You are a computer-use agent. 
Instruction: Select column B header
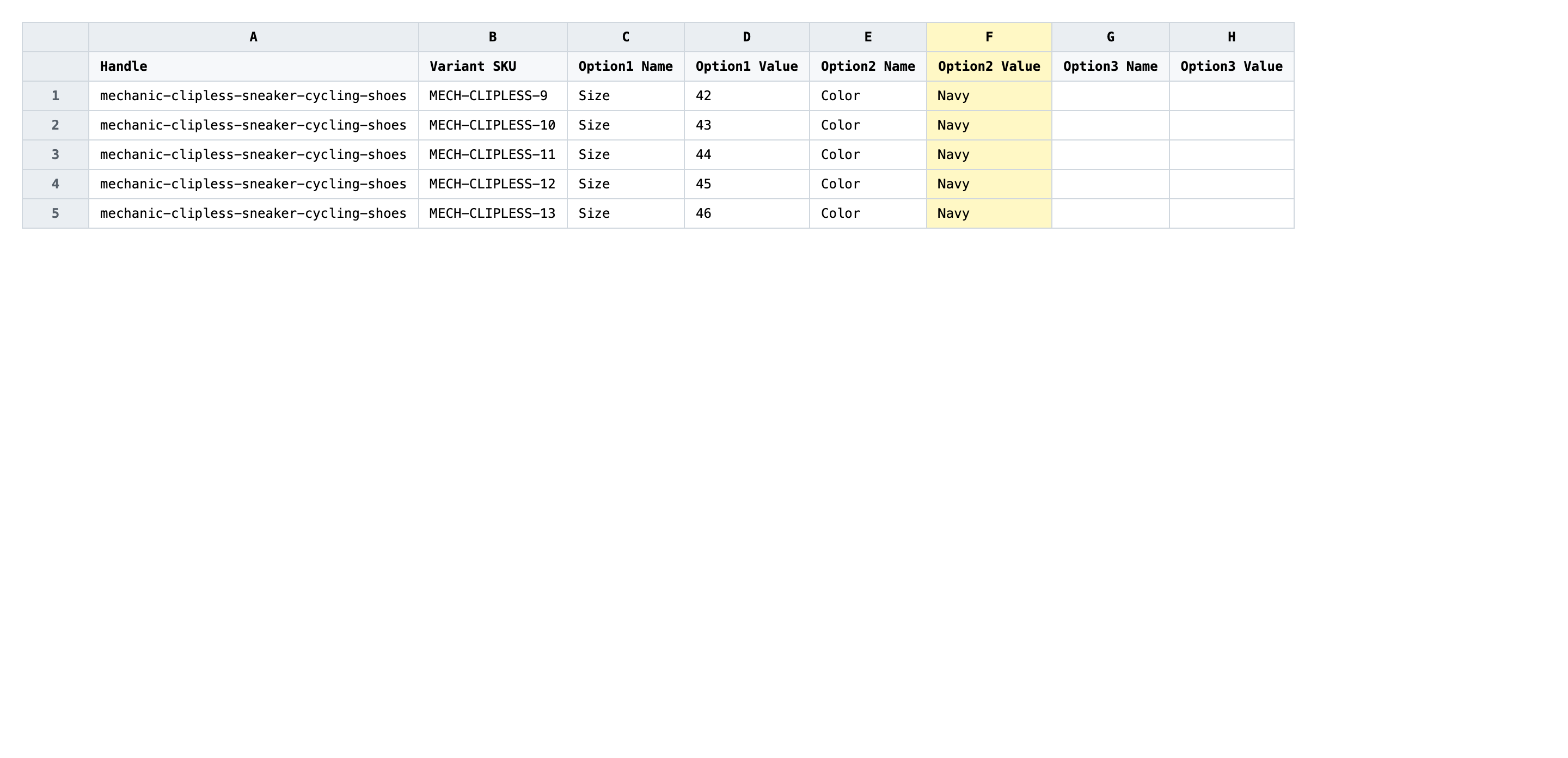coord(492,37)
